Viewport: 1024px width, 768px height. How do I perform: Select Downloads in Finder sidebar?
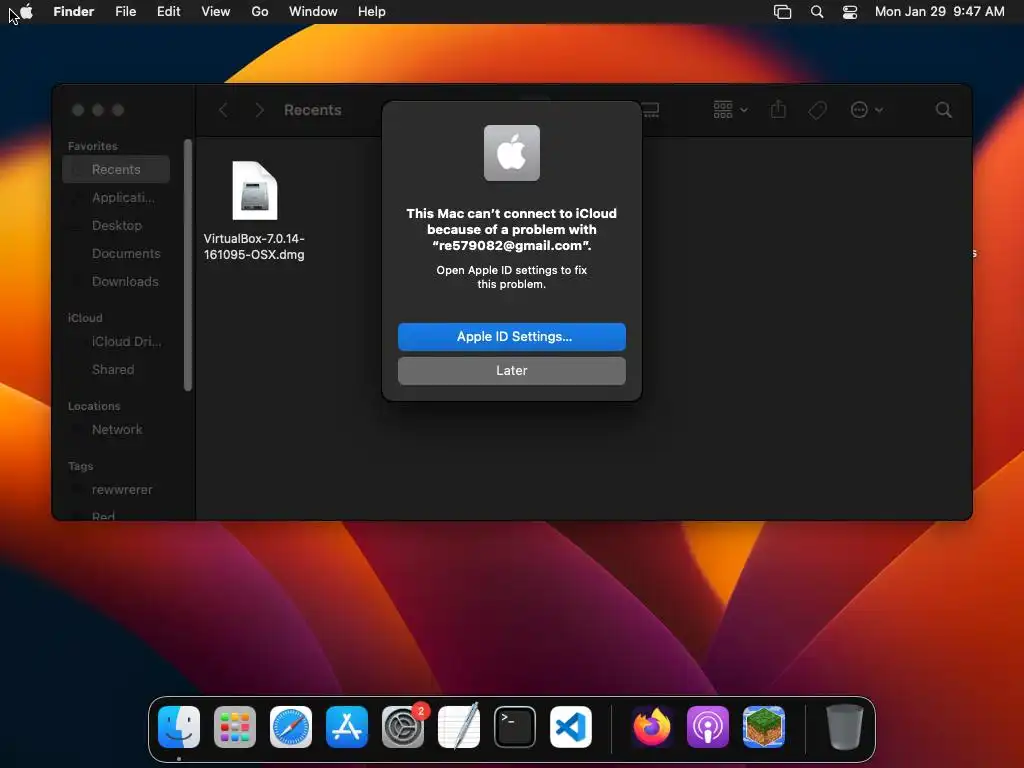[116, 281]
